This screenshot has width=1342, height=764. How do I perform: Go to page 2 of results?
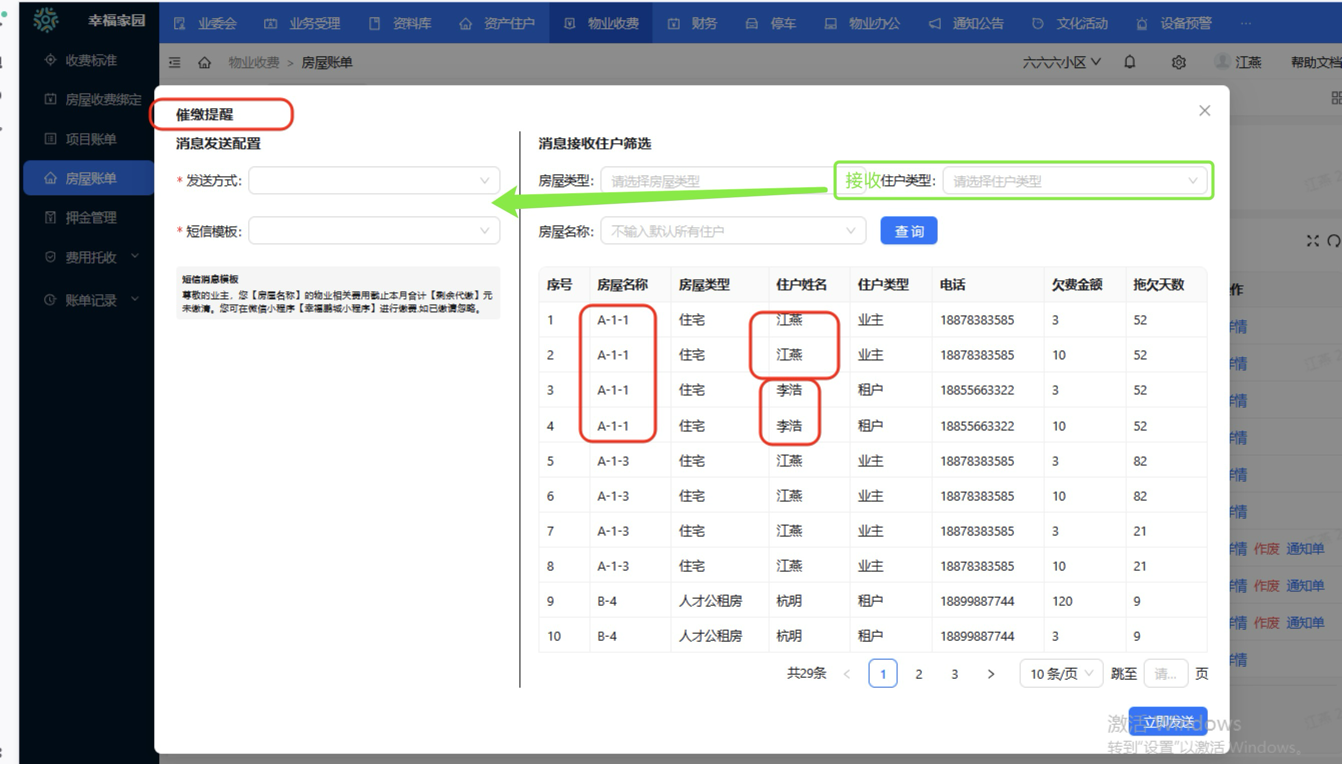918,674
